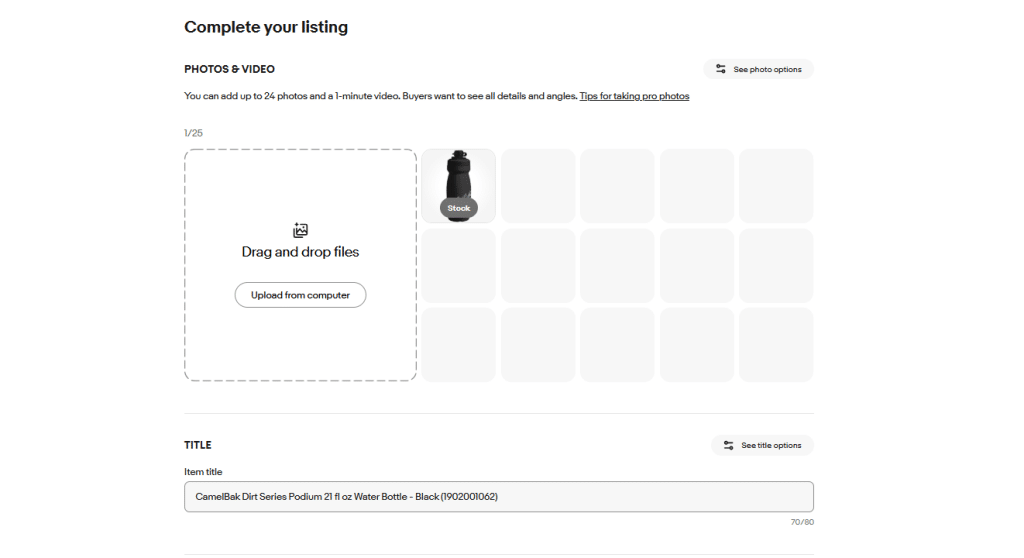Click the last photo slot in the bottom row
Viewport: 1024px width, 558px height.
coord(776,345)
